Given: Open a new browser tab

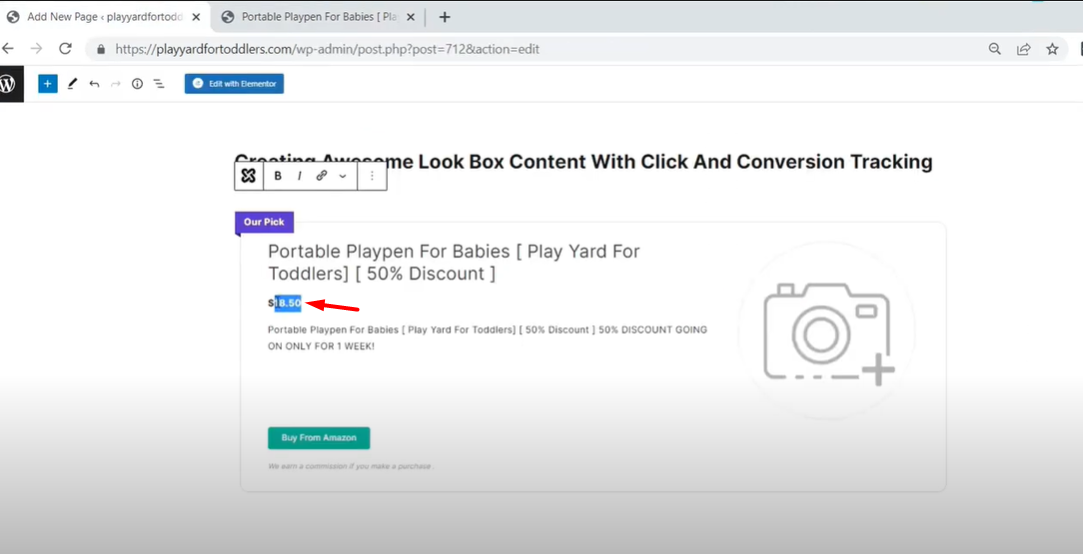Looking at the screenshot, I should point(445,17).
